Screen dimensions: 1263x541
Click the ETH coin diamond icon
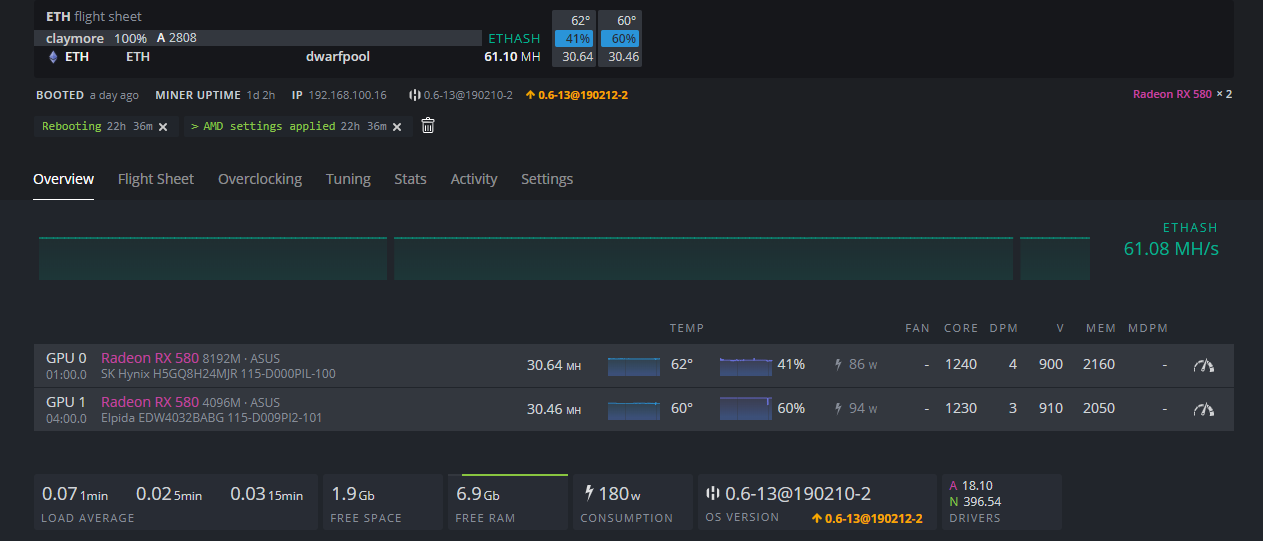pyautogui.click(x=53, y=57)
